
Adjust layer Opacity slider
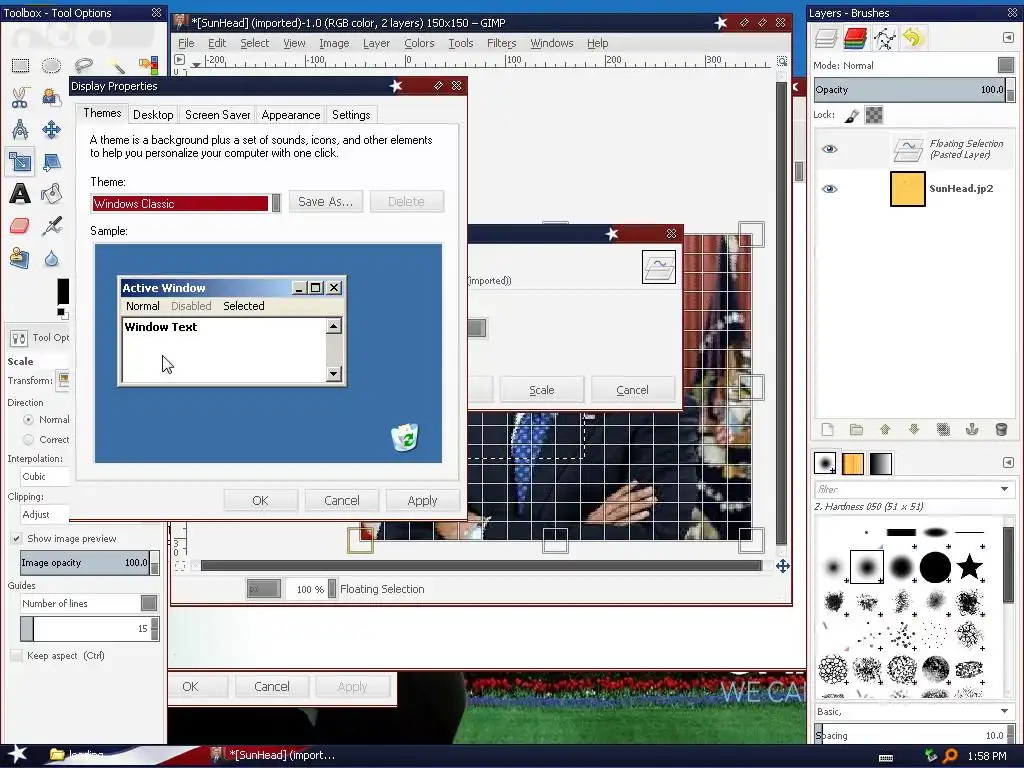click(x=914, y=90)
